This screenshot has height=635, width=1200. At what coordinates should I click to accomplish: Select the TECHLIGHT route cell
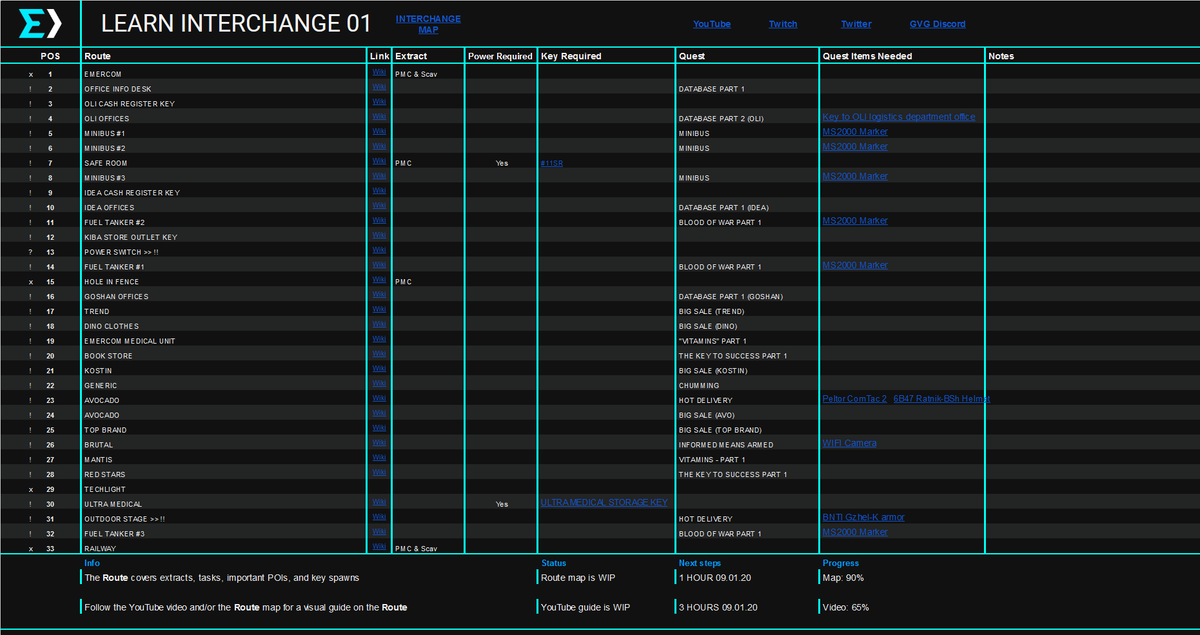click(x=105, y=489)
